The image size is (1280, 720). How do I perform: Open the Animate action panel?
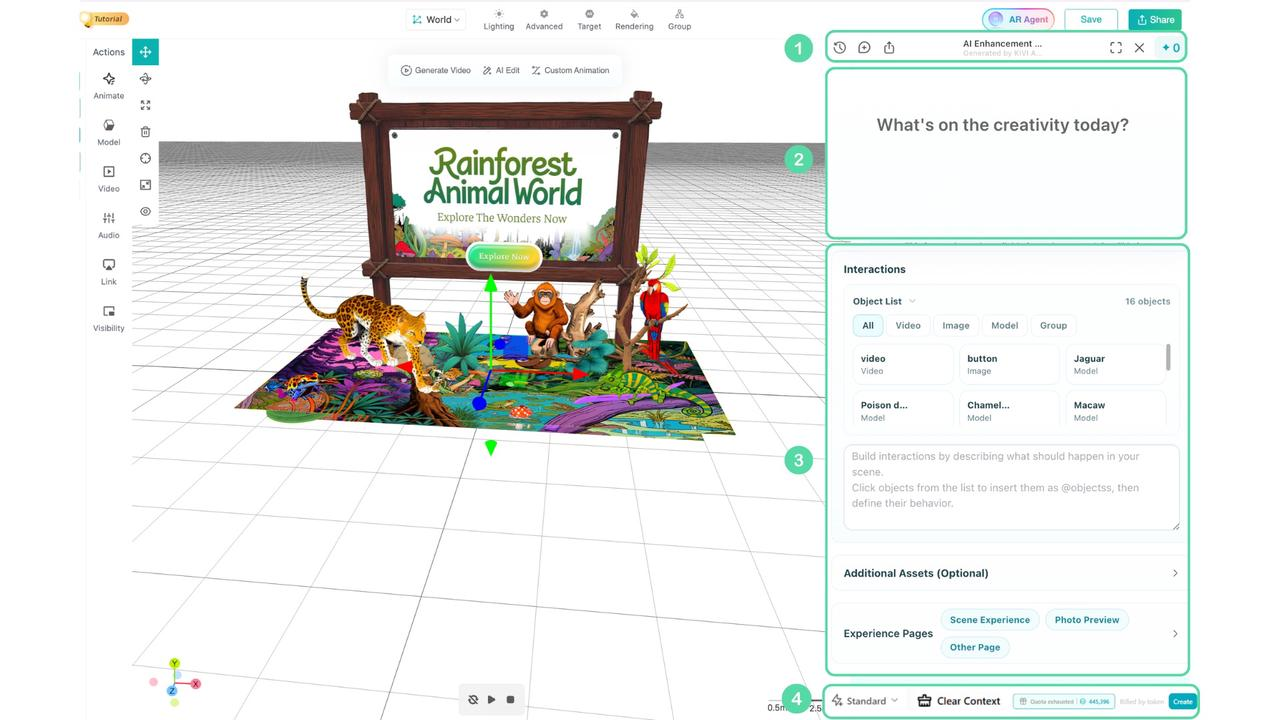tap(108, 85)
